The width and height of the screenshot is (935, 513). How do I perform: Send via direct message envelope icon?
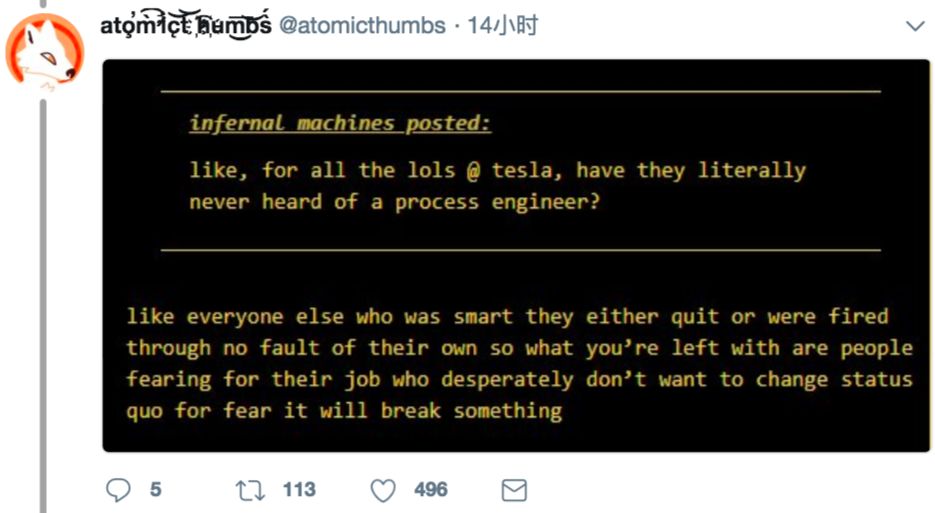[514, 490]
